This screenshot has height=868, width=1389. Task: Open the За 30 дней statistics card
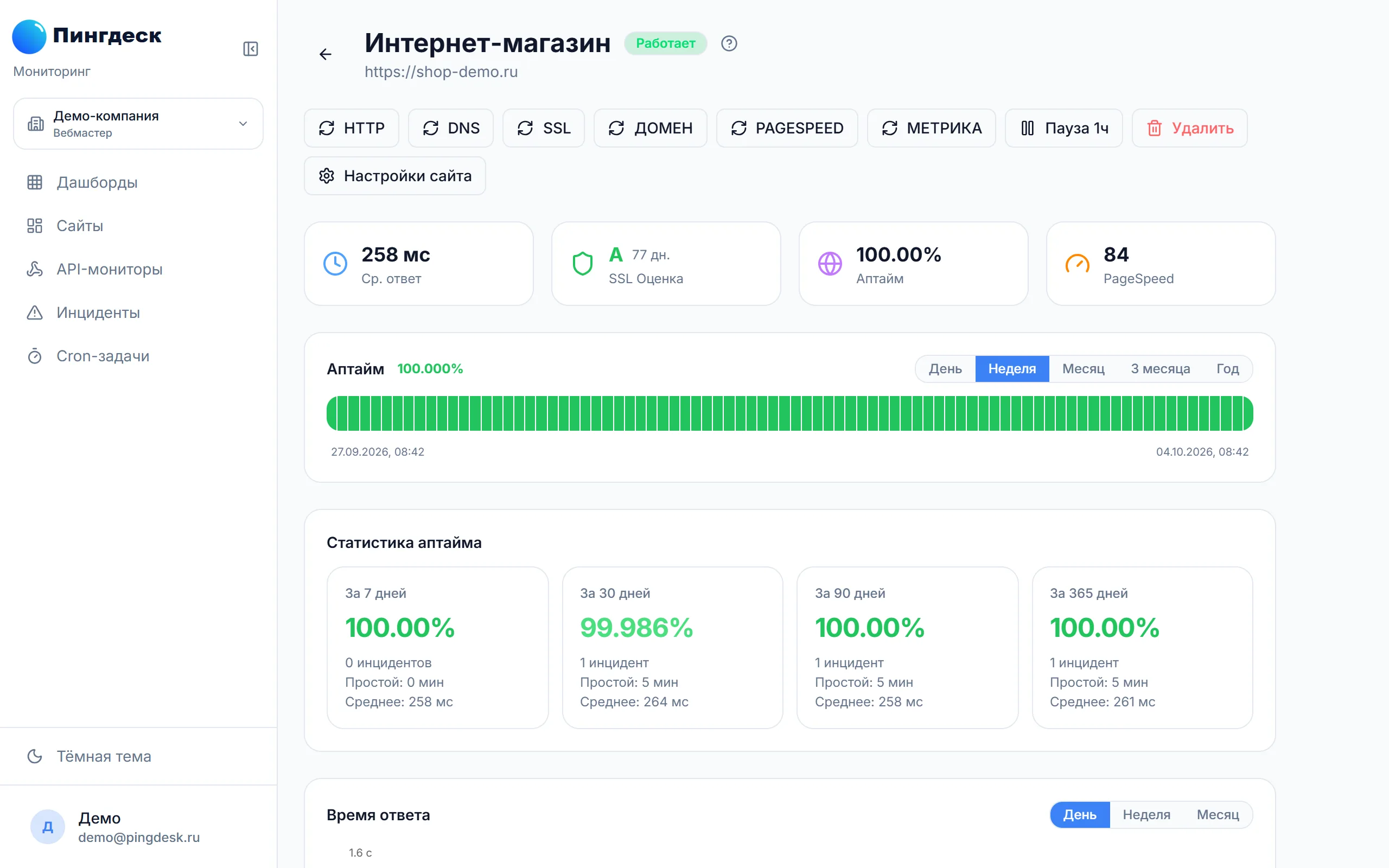pos(672,648)
